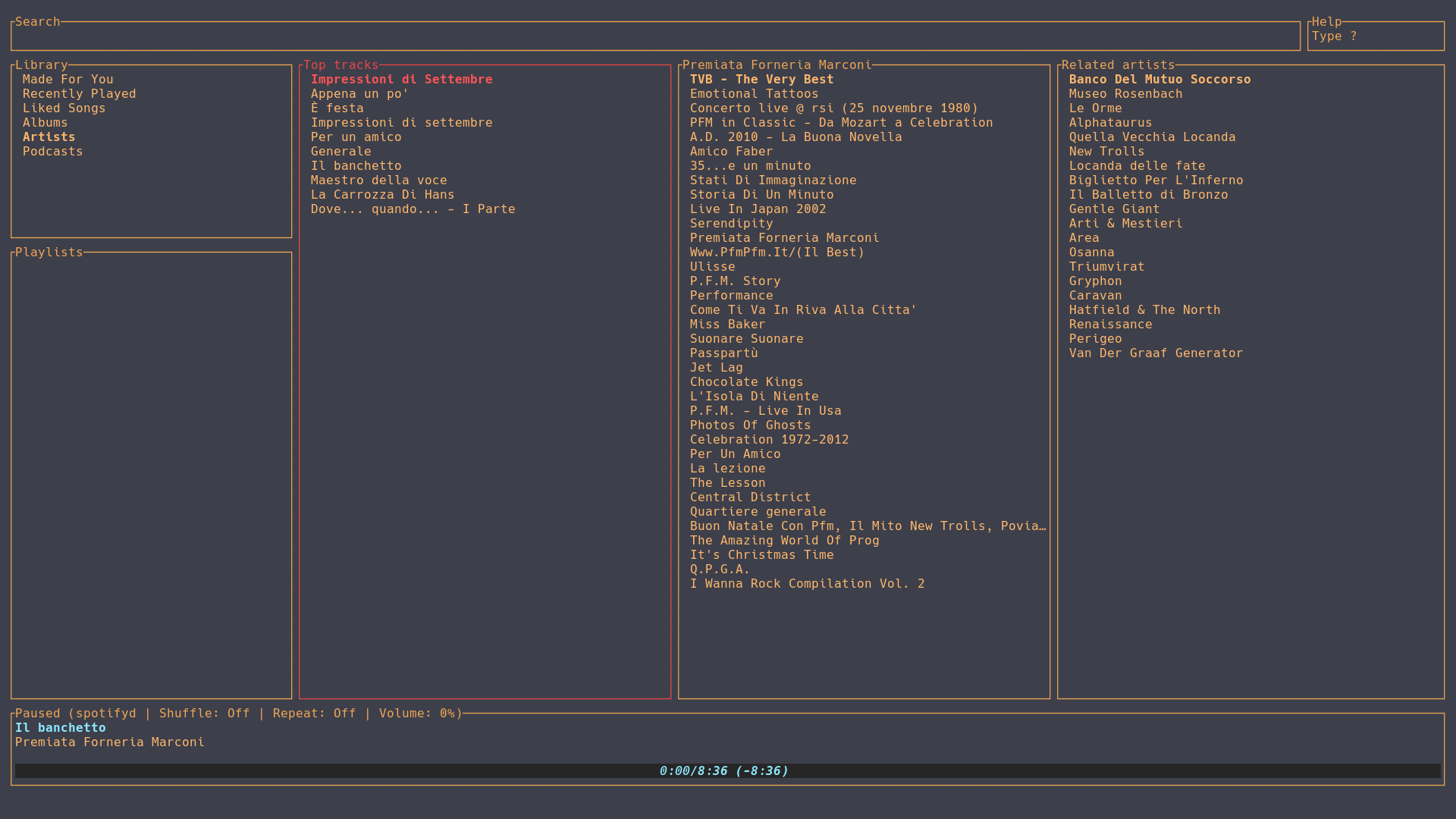The image size is (1456, 819).
Task: Open Liked Songs in Library
Action: pyautogui.click(x=64, y=108)
